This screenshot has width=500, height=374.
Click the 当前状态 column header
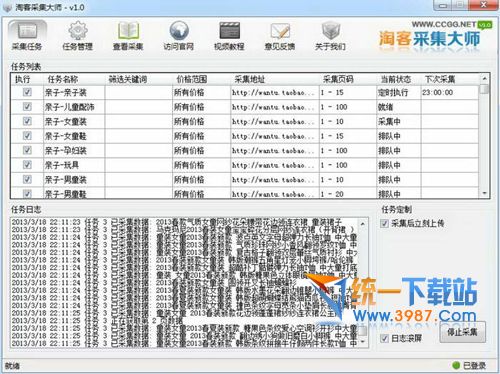(396, 79)
